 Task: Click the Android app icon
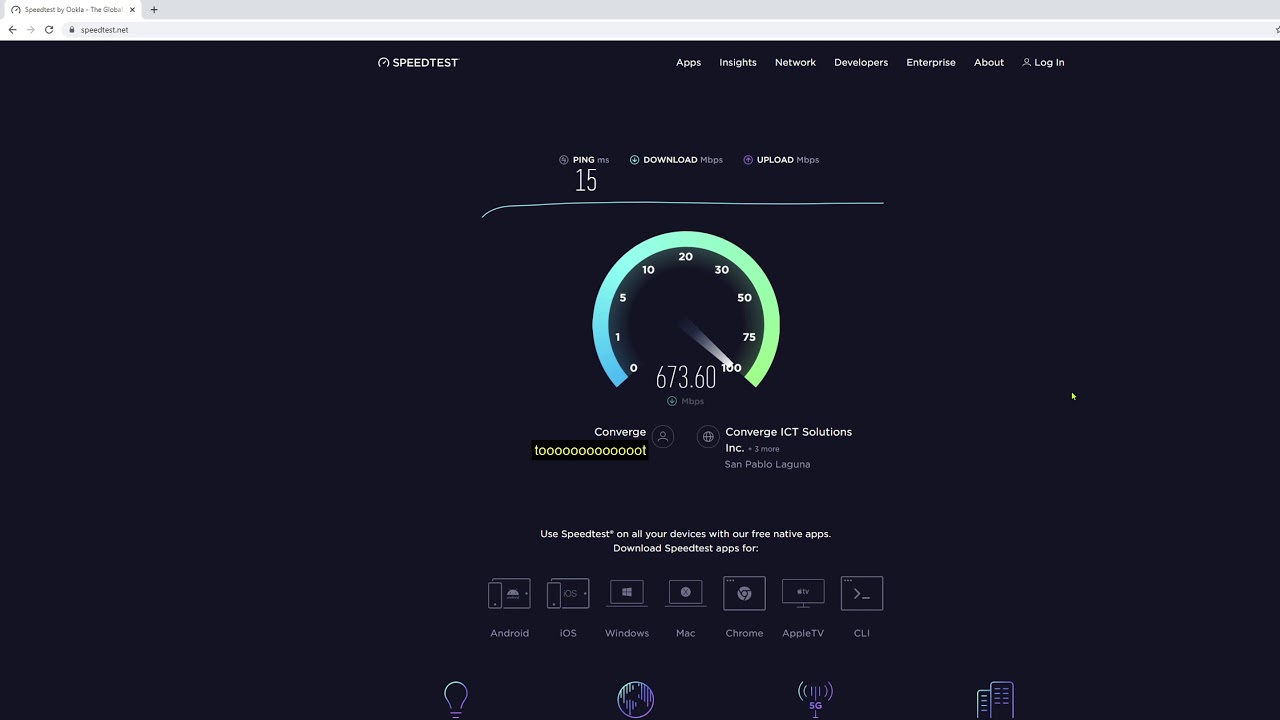pos(509,593)
